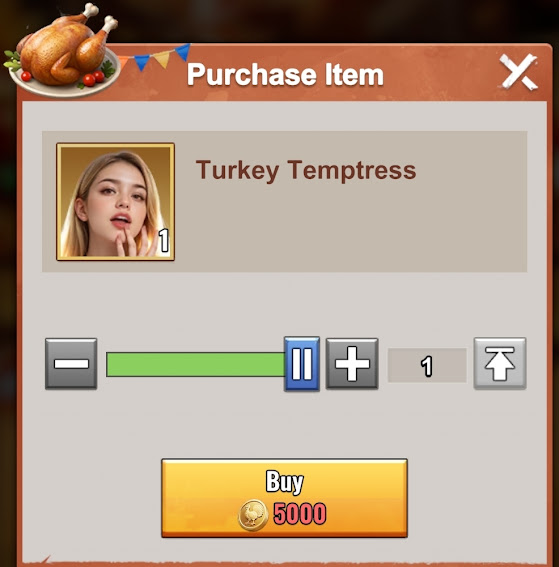Tap the Purchase Item title text
559x567 pixels.
coord(285,74)
